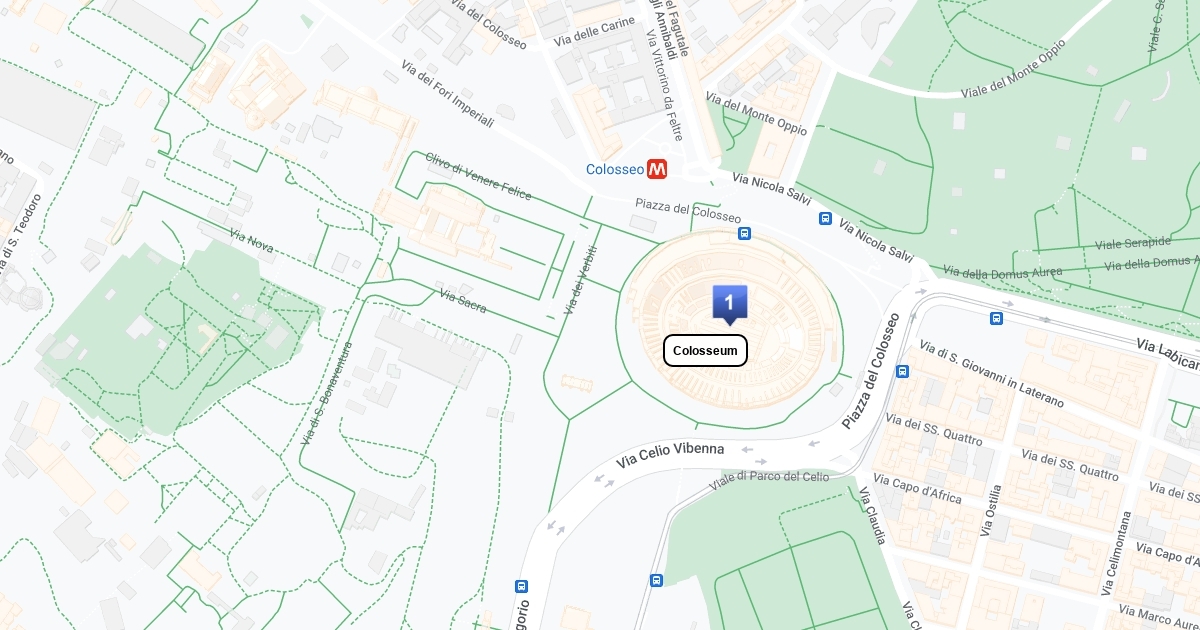Click the Via dei Fori Imperiali street label

pos(448,93)
